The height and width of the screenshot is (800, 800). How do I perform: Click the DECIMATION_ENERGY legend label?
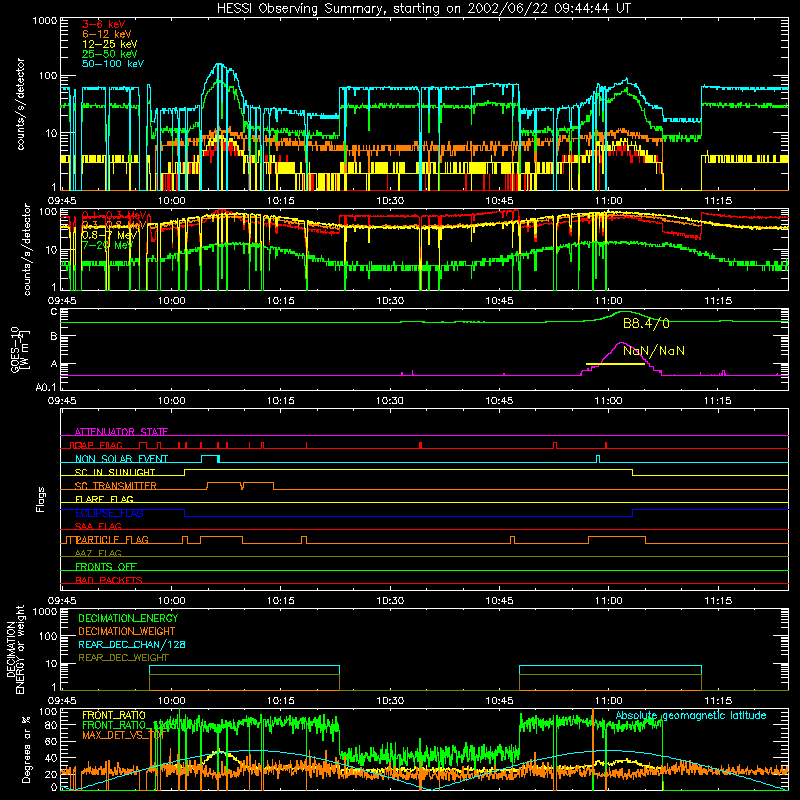(x=128, y=618)
